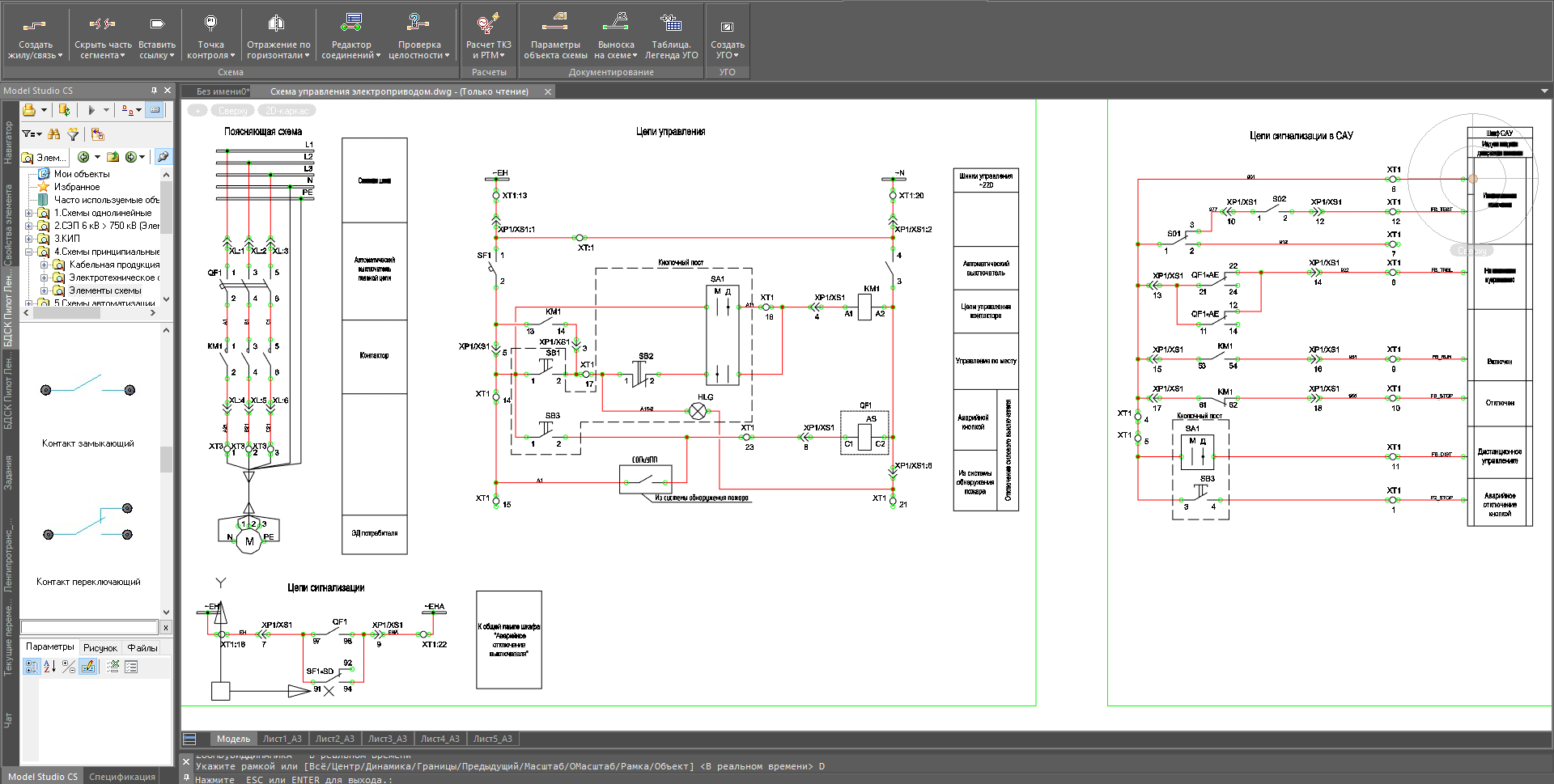This screenshot has width=1554, height=784.
Task: Toggle the edit-pencil mode button
Action: tap(88, 667)
